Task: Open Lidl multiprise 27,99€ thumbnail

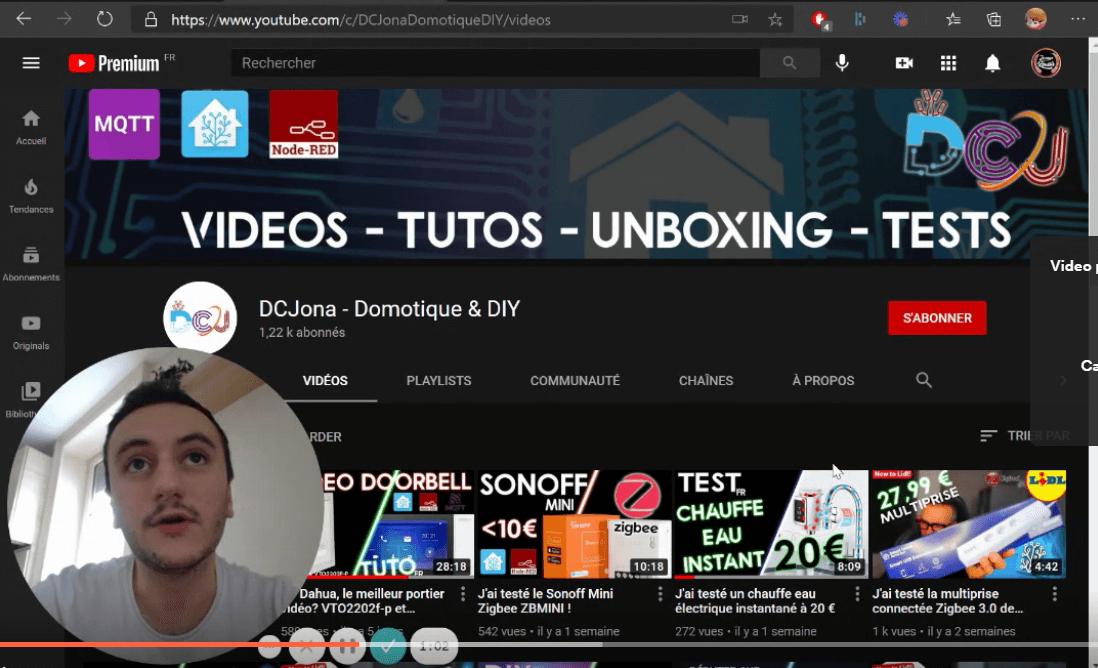Action: pyautogui.click(x=968, y=524)
